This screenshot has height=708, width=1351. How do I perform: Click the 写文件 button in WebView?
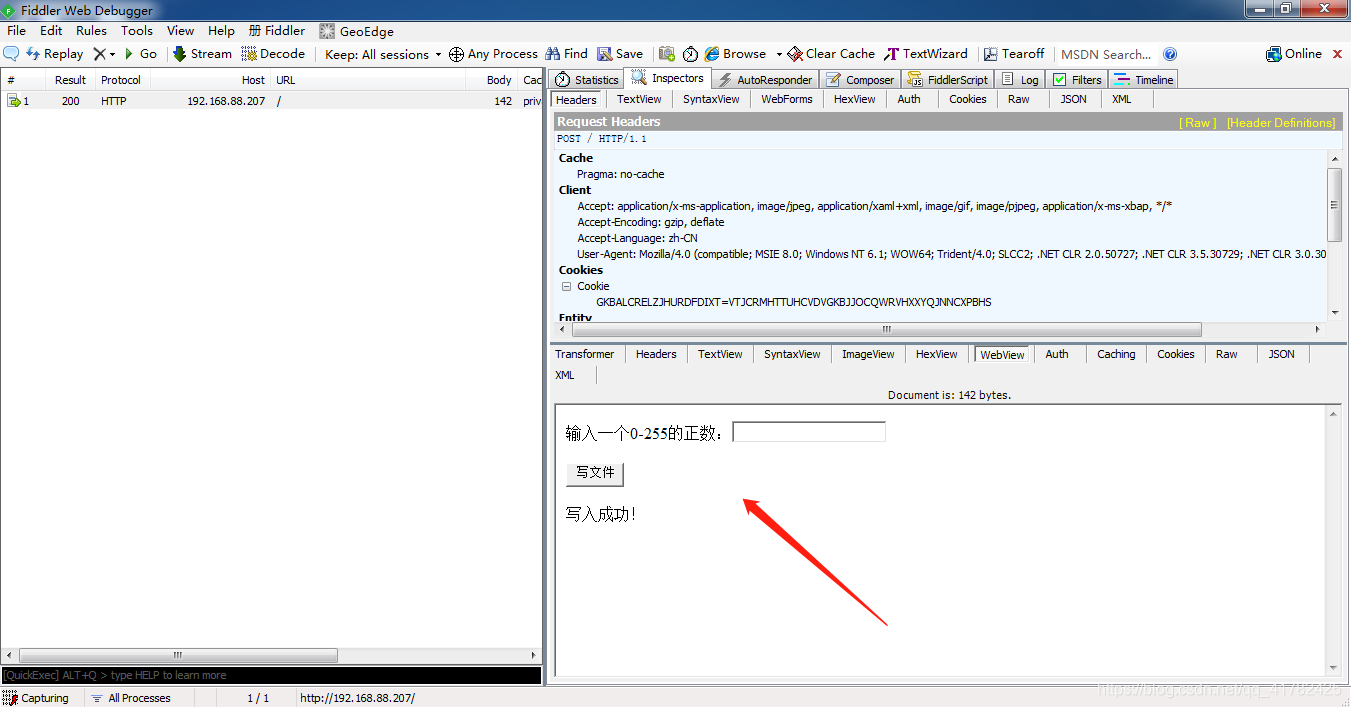595,473
